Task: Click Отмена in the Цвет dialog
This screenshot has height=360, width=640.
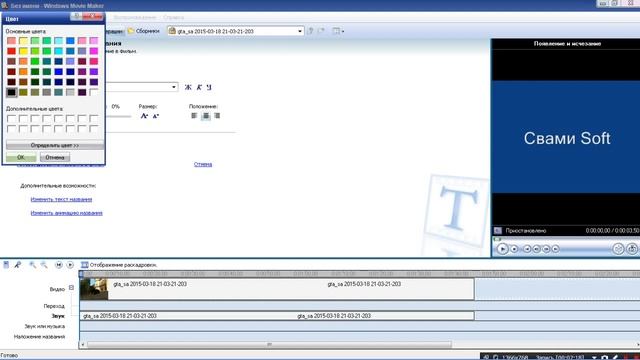Action: (x=55, y=157)
